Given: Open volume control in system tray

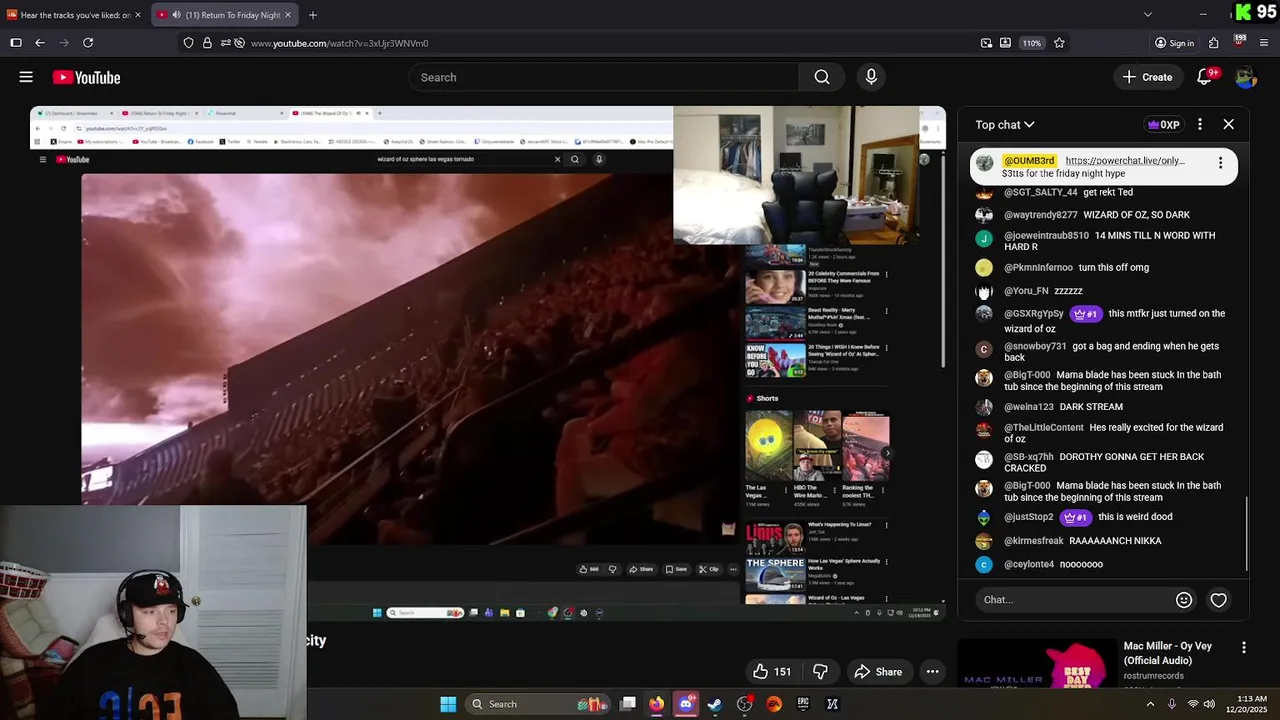Looking at the screenshot, I should 1209,704.
